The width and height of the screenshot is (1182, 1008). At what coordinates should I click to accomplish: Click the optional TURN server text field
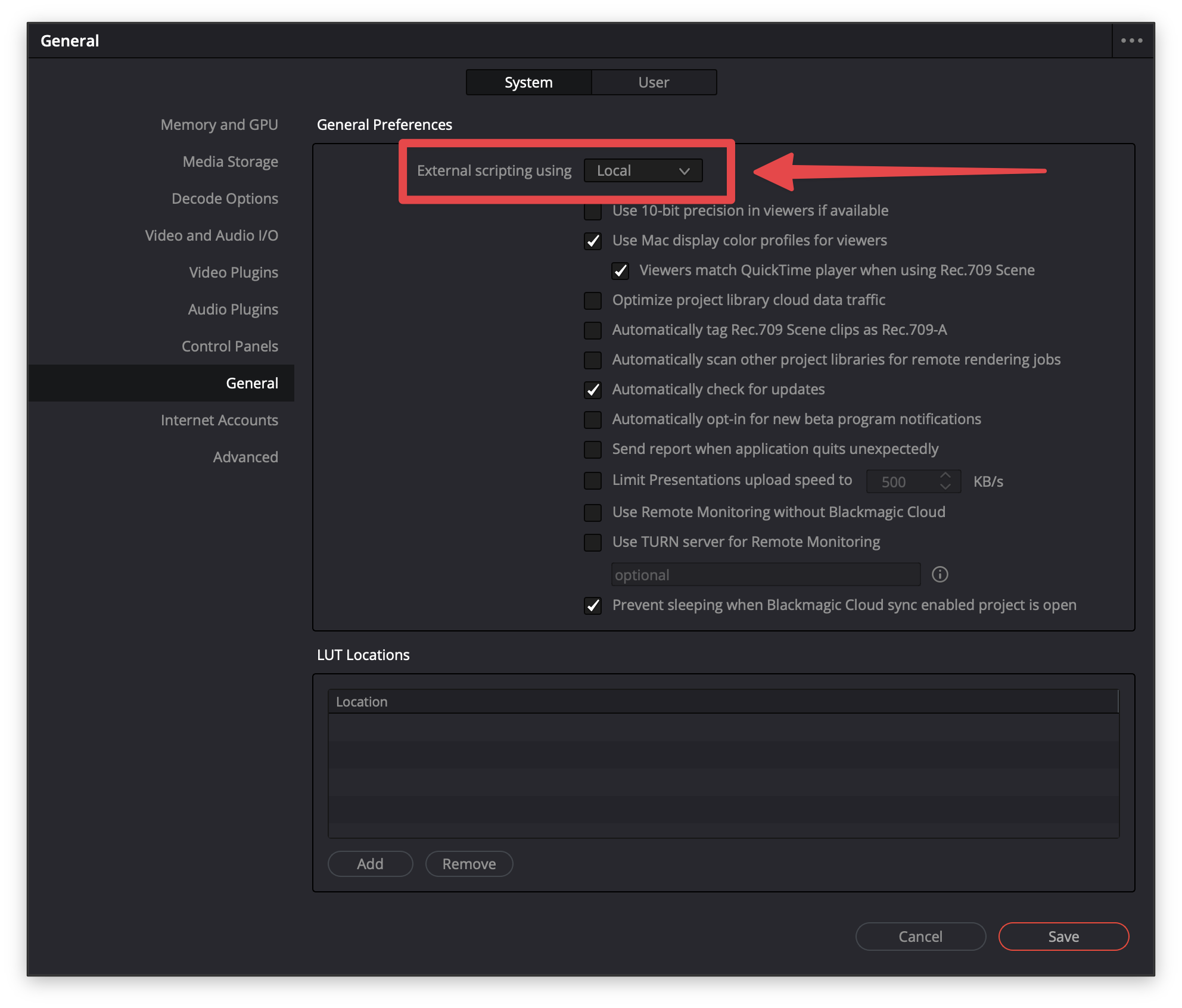766,575
